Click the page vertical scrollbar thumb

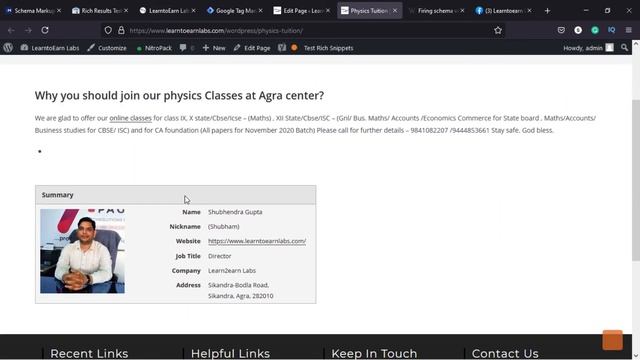pyautogui.click(x=636, y=180)
